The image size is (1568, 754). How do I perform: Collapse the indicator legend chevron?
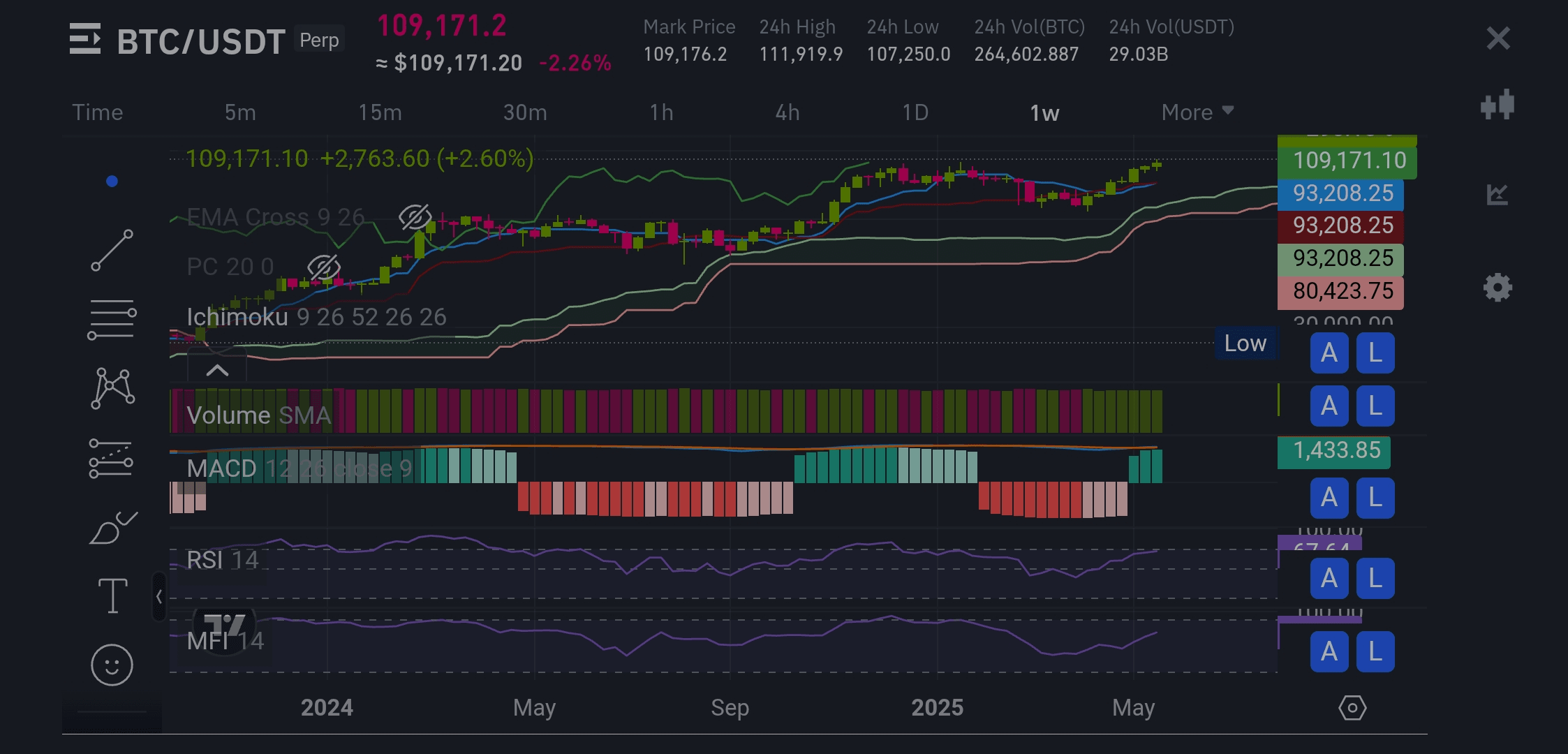[217, 370]
